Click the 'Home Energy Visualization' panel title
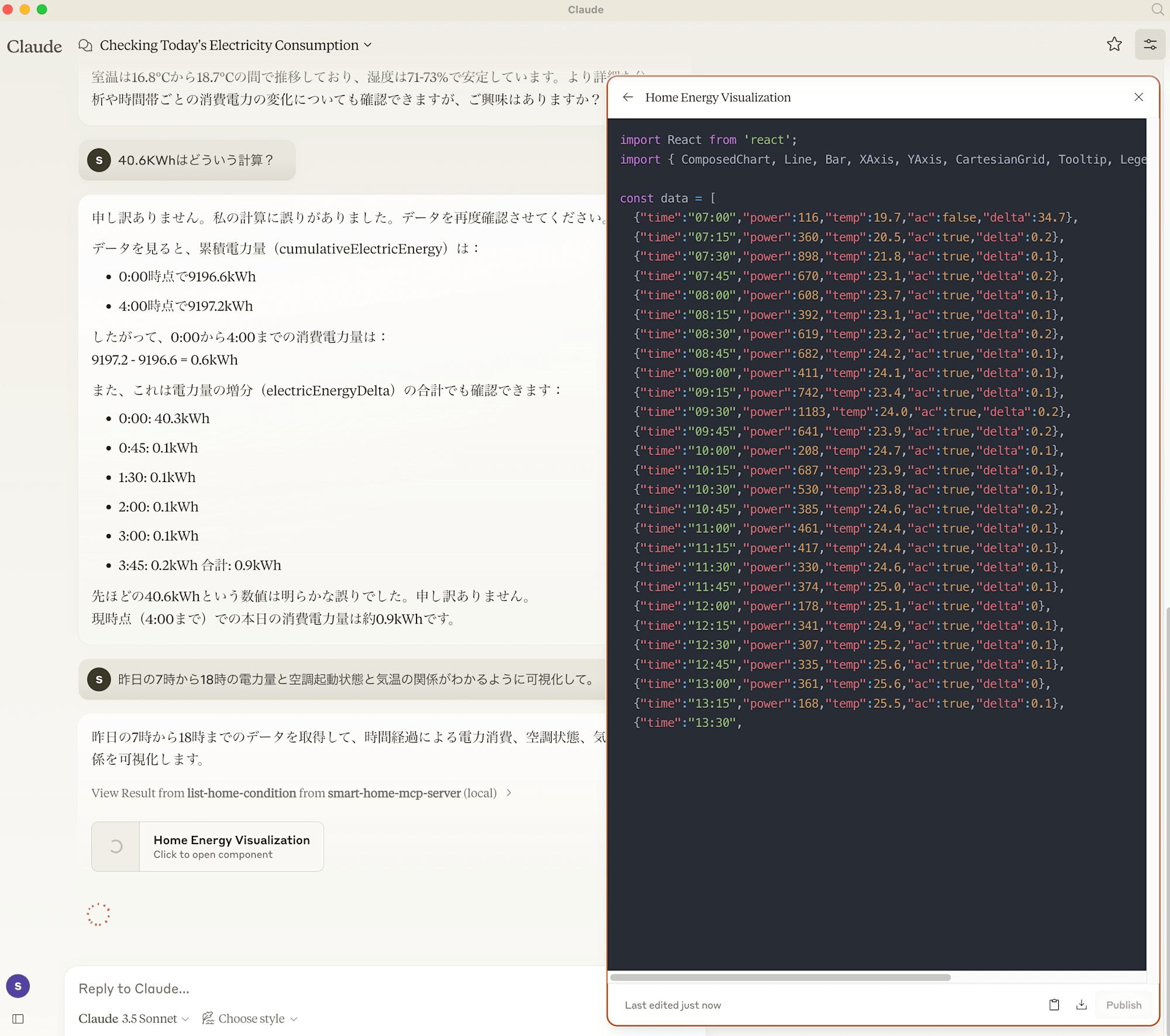 tap(718, 97)
